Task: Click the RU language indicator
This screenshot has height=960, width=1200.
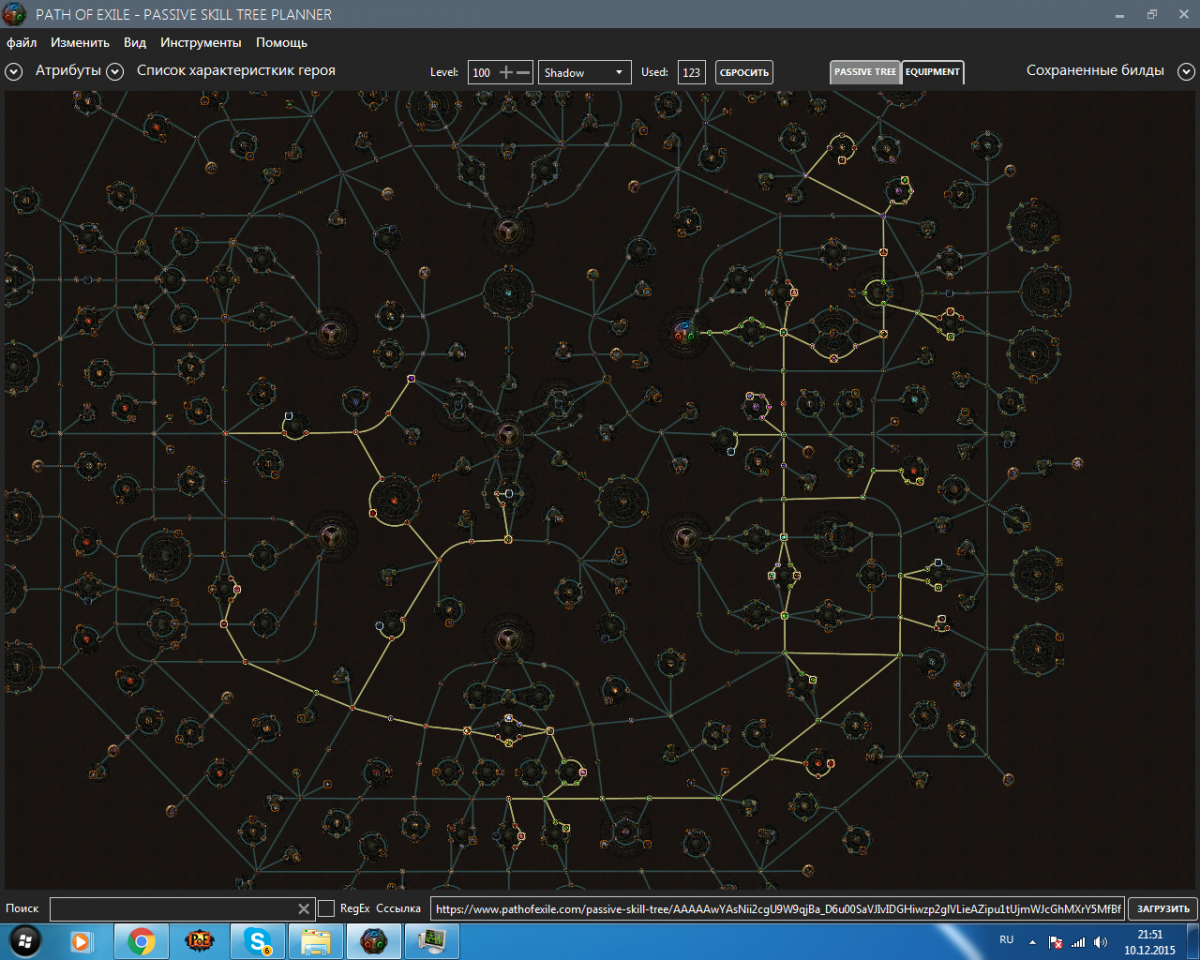Action: click(x=1007, y=940)
